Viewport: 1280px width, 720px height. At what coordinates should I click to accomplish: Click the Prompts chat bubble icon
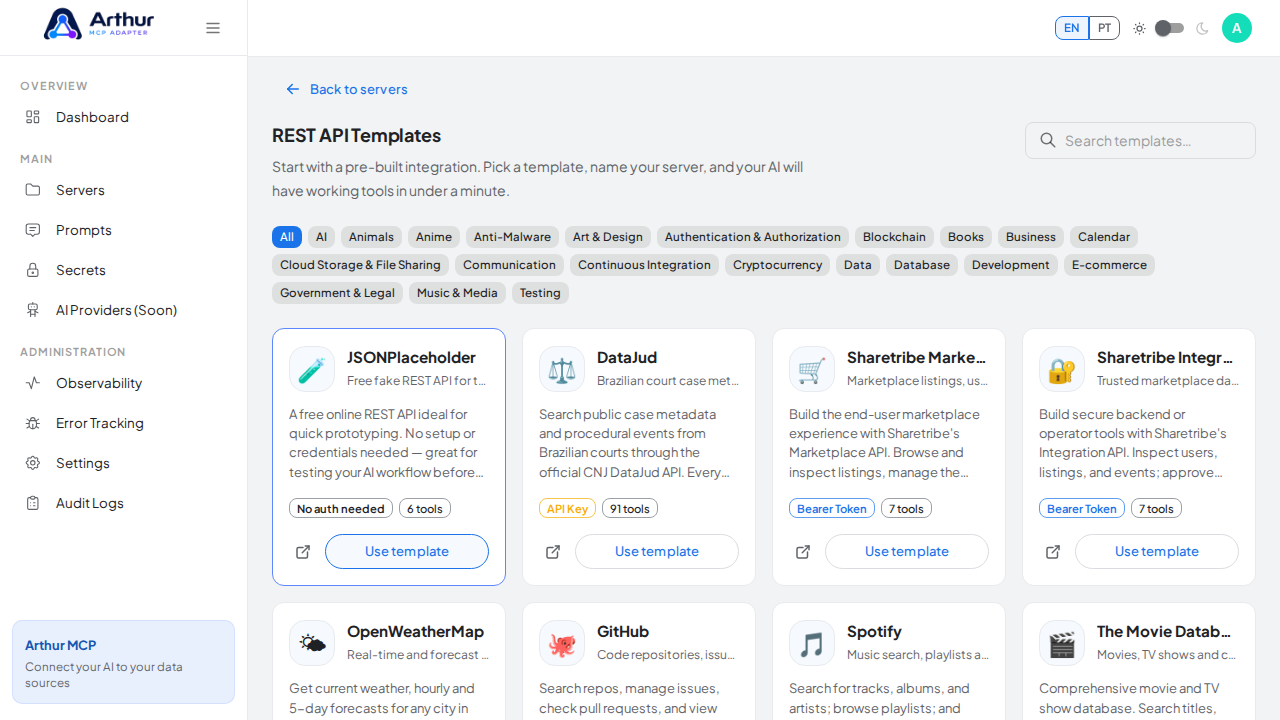(33, 230)
